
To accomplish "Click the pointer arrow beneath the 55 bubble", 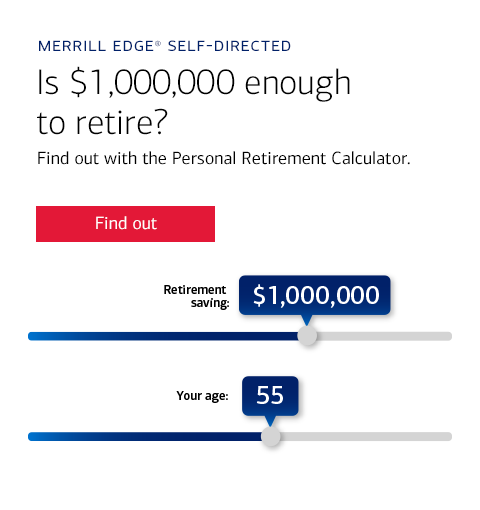I will coord(270,421).
